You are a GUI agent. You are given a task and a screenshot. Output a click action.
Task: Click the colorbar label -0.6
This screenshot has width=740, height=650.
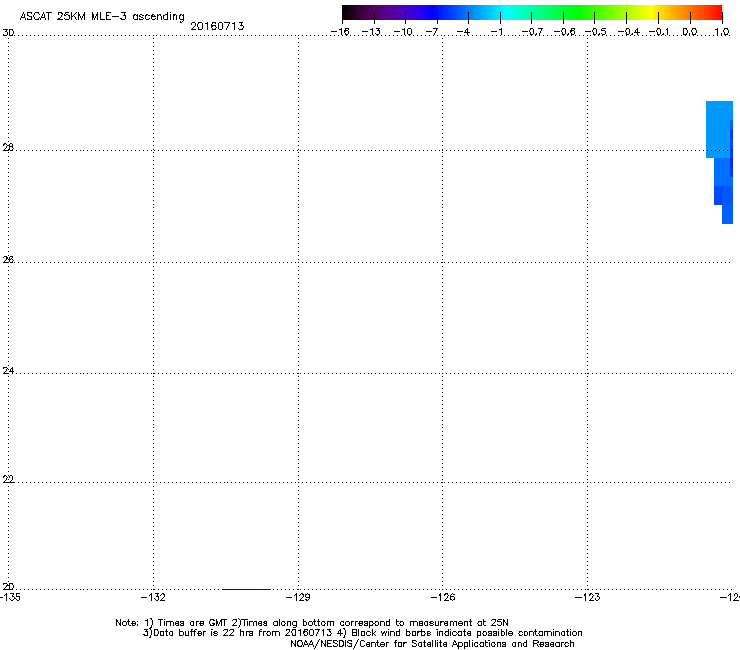click(x=564, y=32)
